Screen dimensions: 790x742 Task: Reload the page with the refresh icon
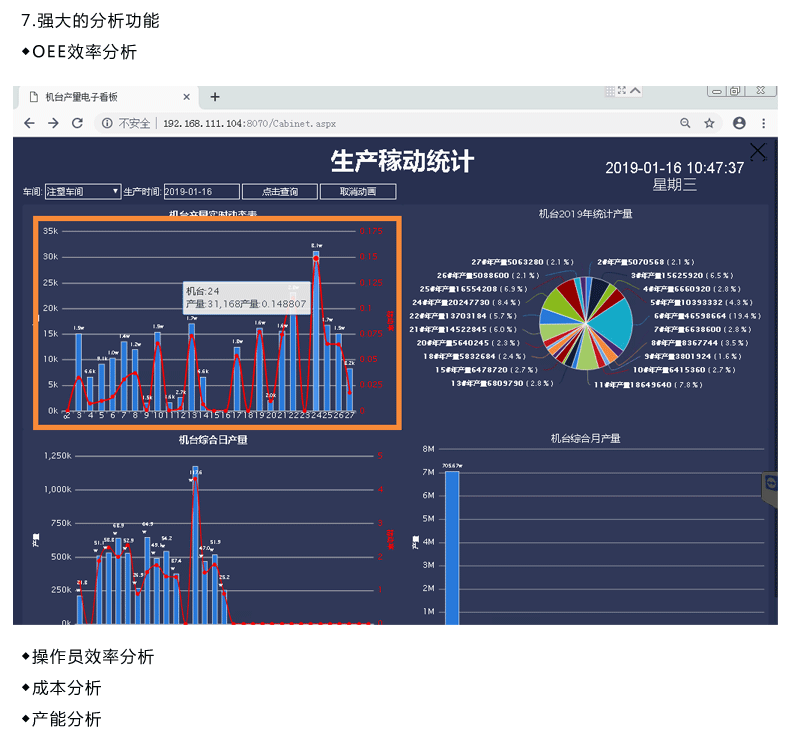(77, 123)
